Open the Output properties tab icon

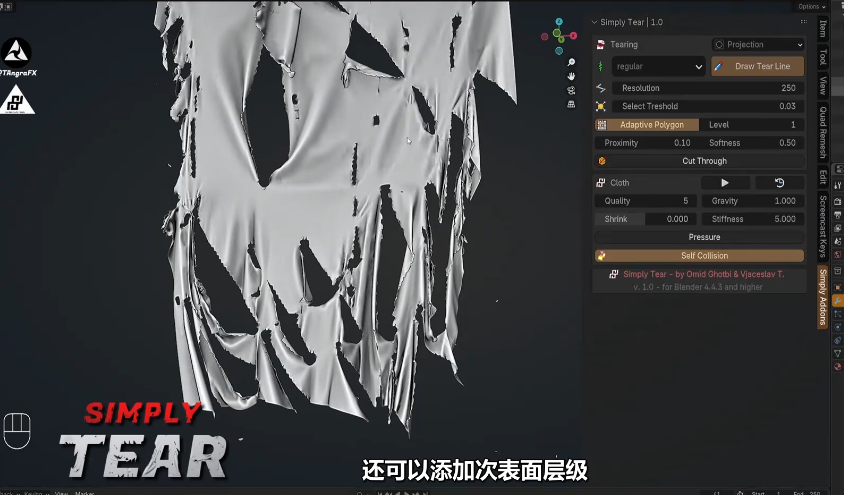pos(838,215)
